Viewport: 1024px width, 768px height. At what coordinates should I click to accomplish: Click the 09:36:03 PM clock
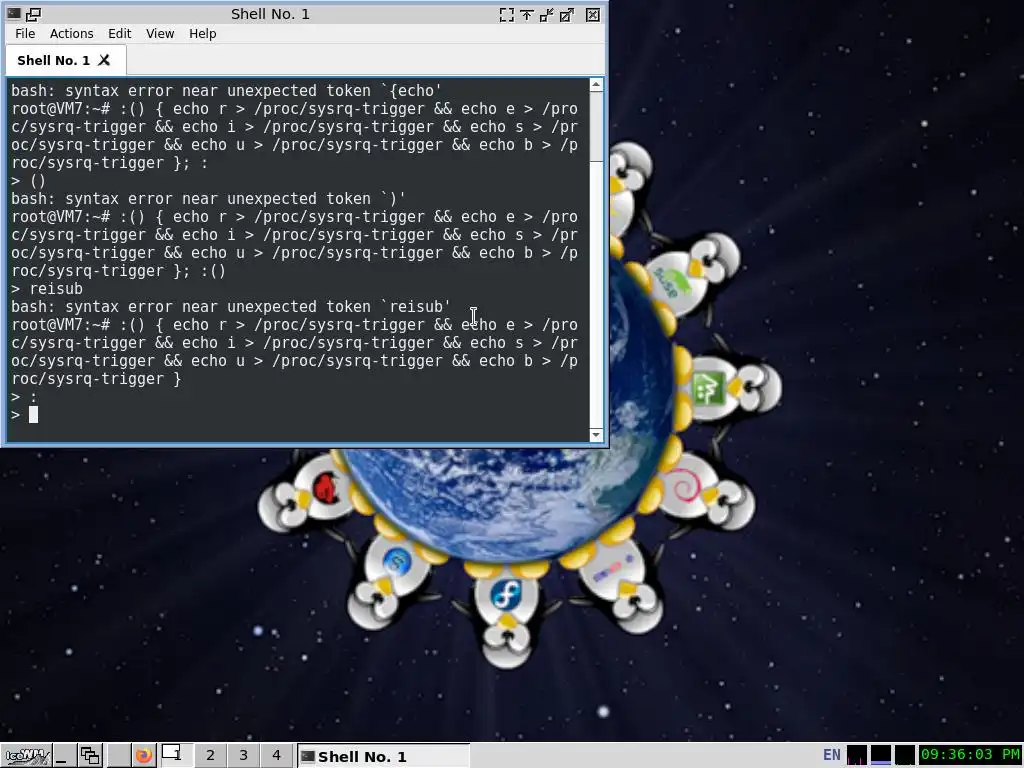[x=970, y=755]
